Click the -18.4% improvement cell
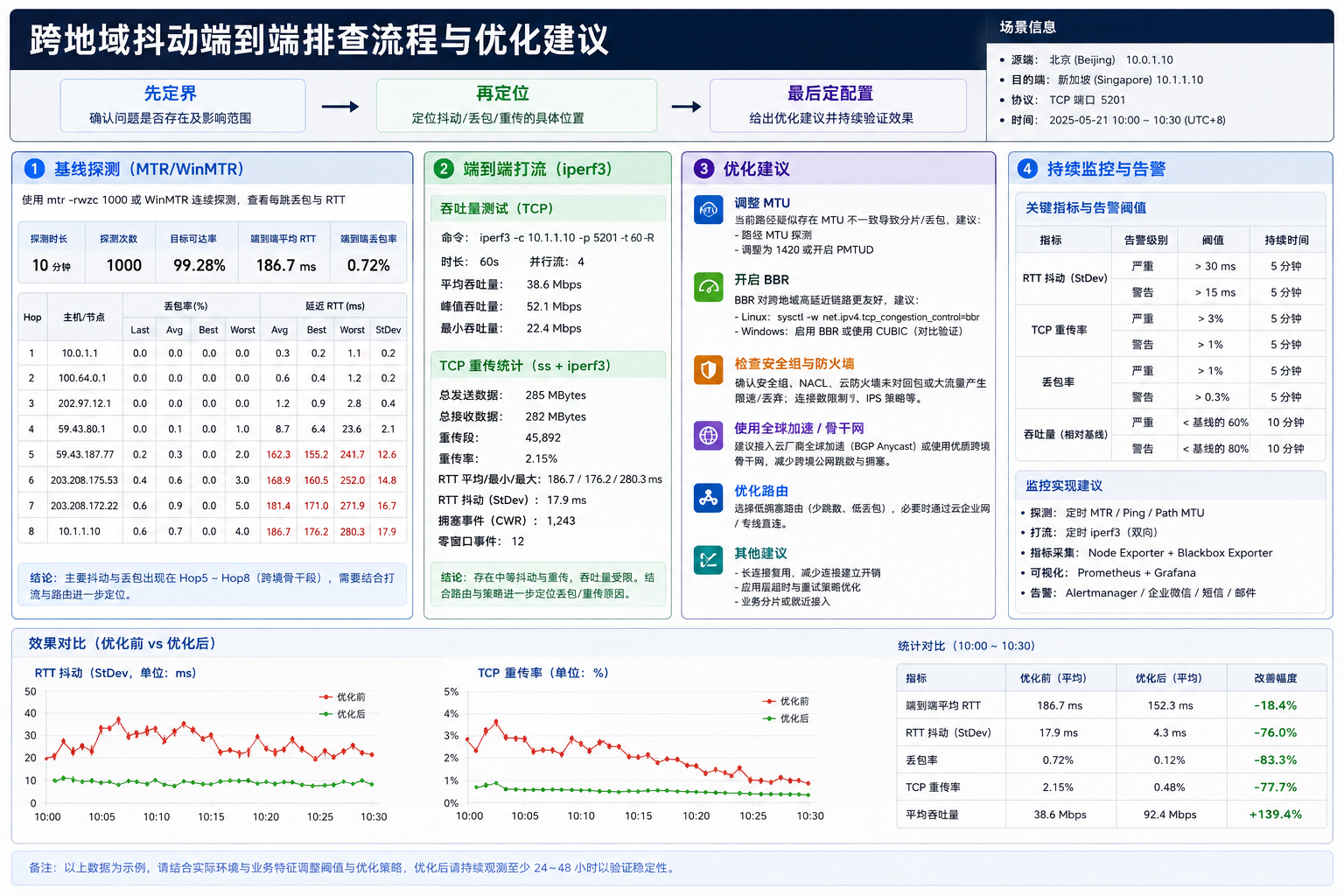Image resolution: width=1344 pixels, height=896 pixels. click(1276, 705)
